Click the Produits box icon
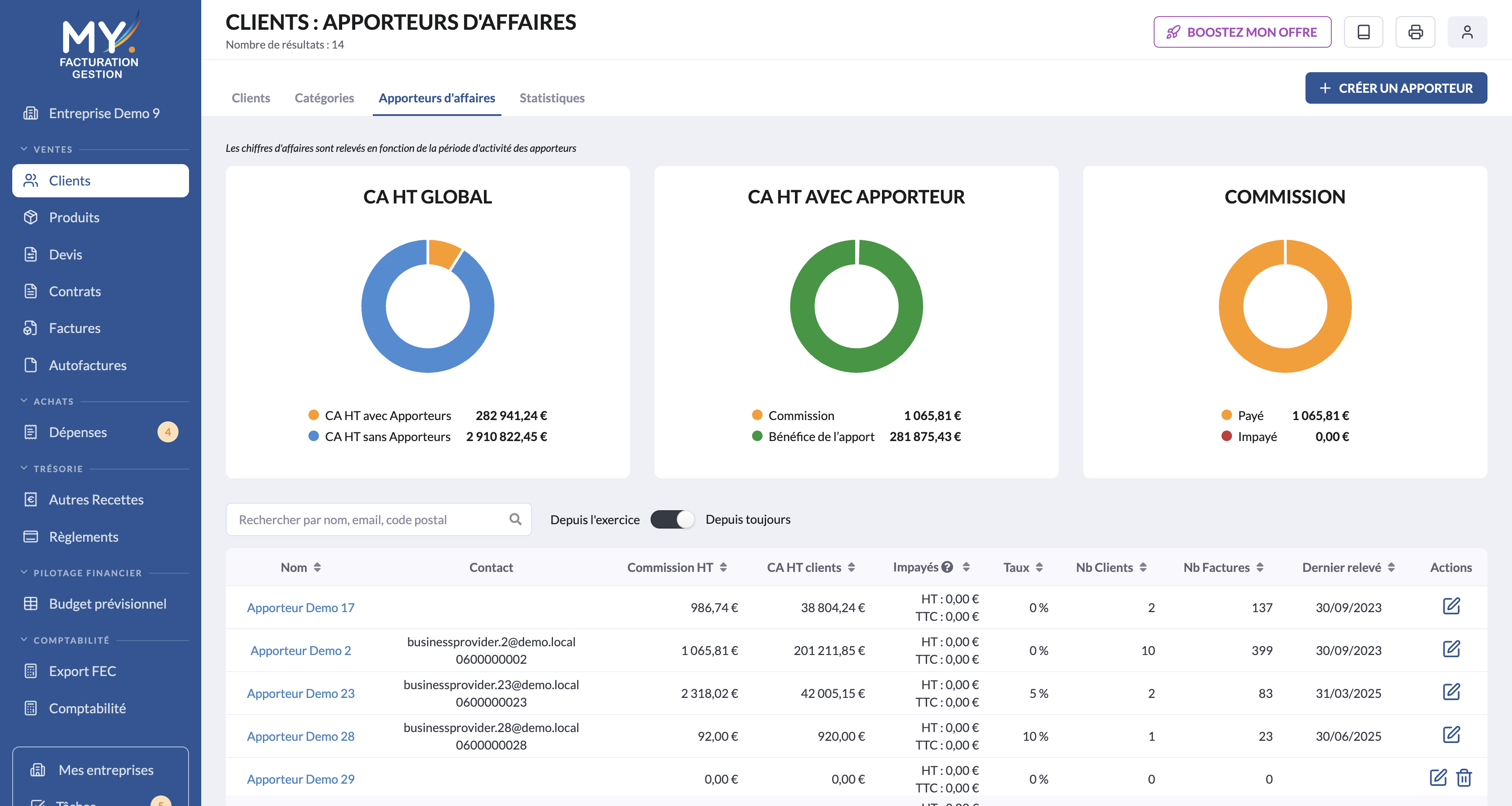Image resolution: width=1512 pixels, height=806 pixels. (31, 217)
